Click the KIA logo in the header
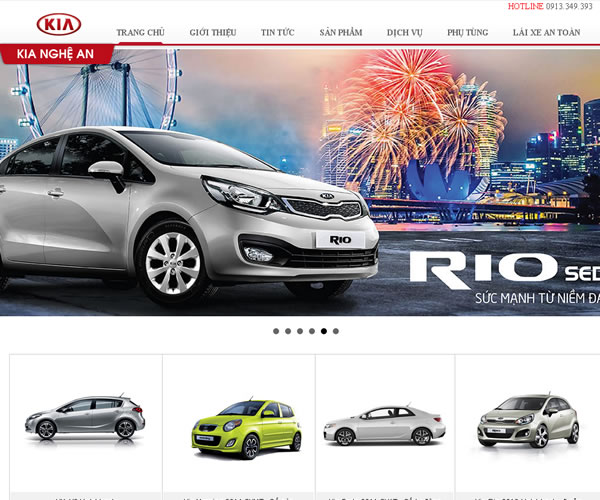This screenshot has width=600, height=500. click(60, 24)
